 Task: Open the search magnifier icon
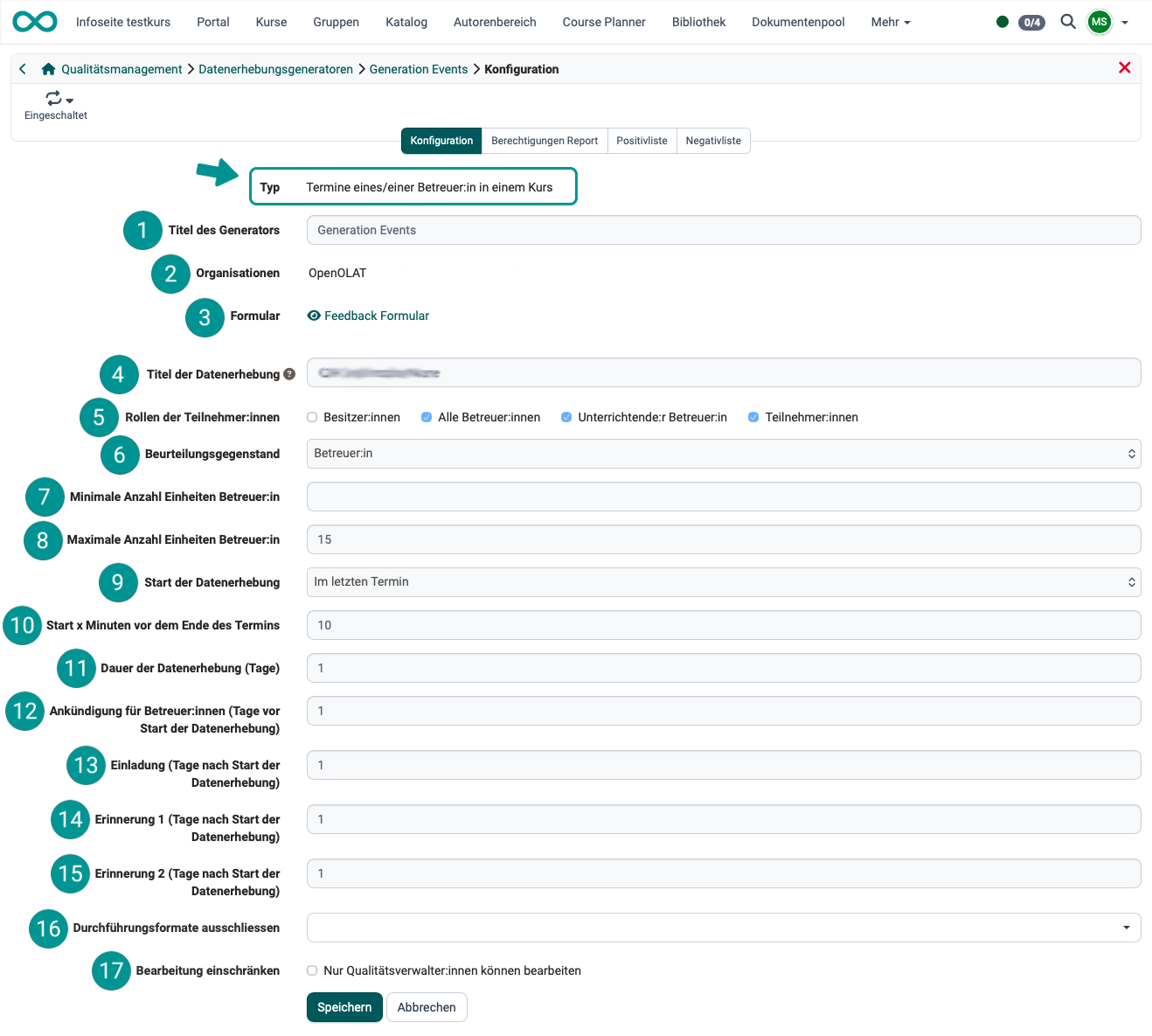(x=1068, y=22)
